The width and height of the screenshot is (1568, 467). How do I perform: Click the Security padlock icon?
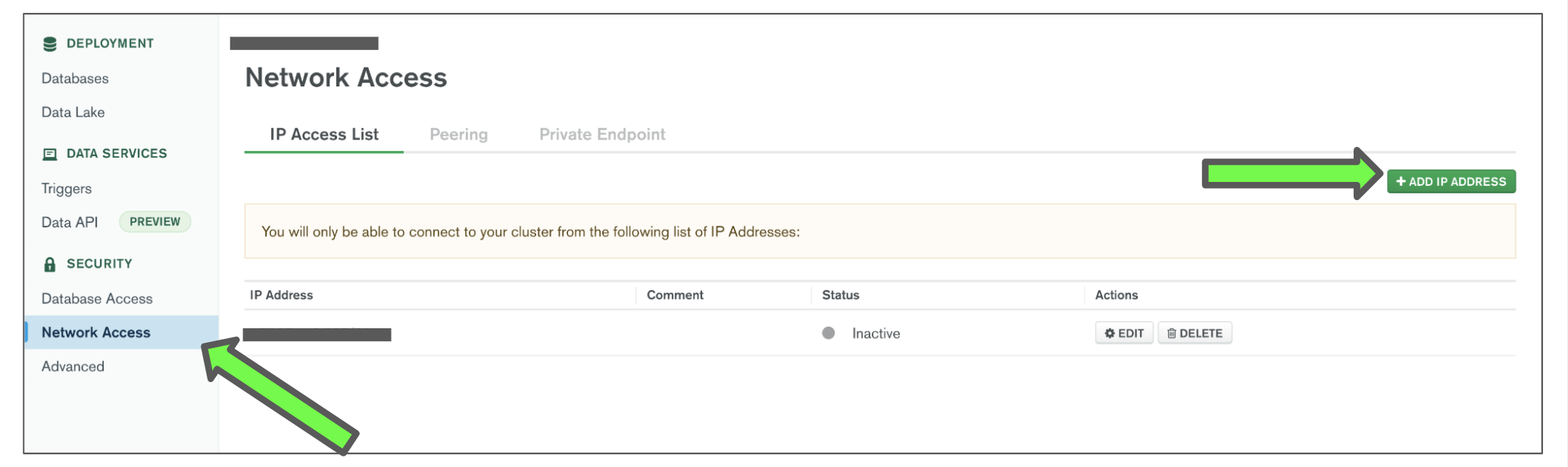pyautogui.click(x=50, y=264)
